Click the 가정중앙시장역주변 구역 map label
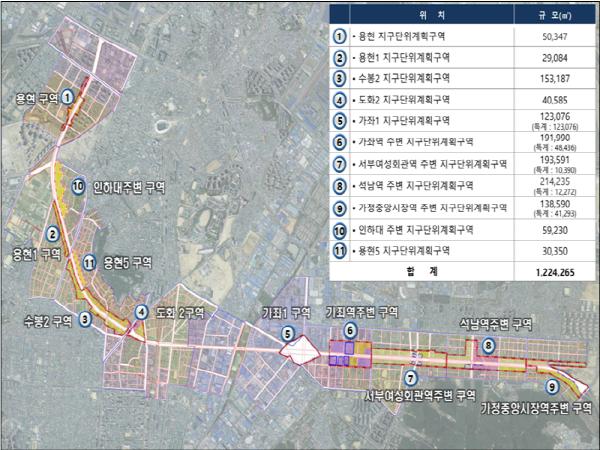The height and width of the screenshot is (450, 600). point(536,409)
